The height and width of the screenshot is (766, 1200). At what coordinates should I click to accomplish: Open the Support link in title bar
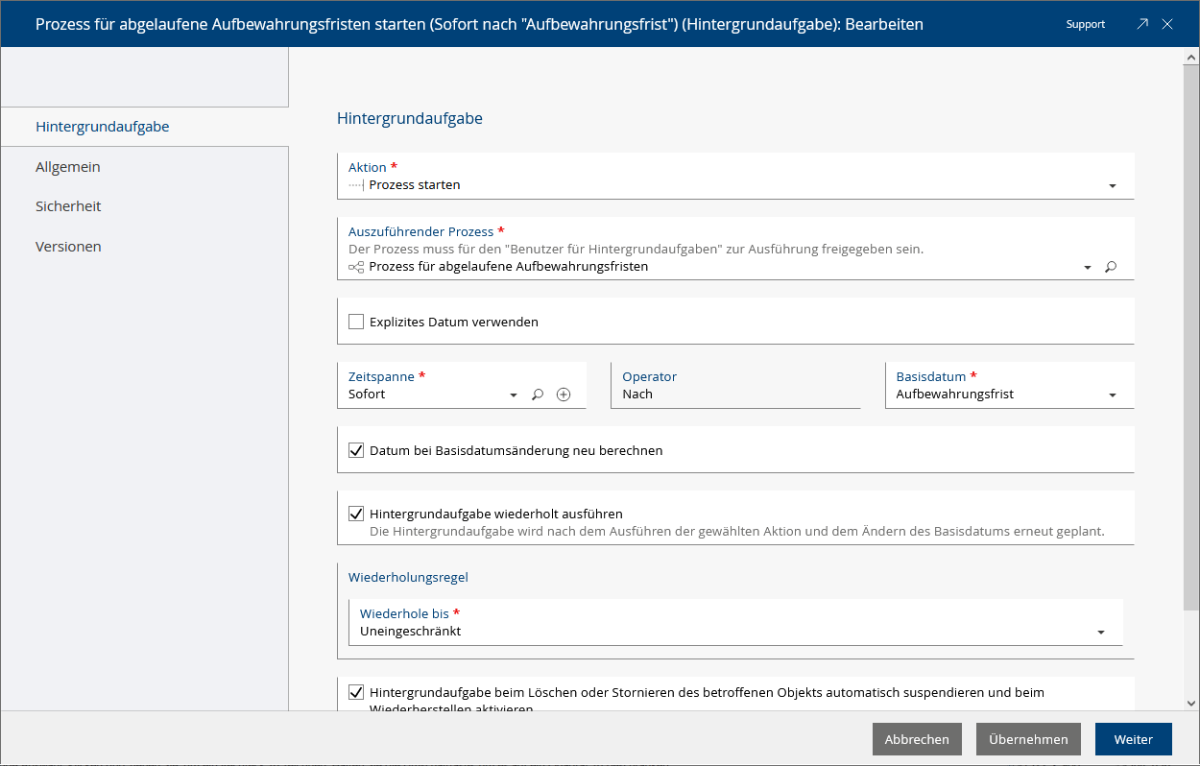coord(1086,24)
